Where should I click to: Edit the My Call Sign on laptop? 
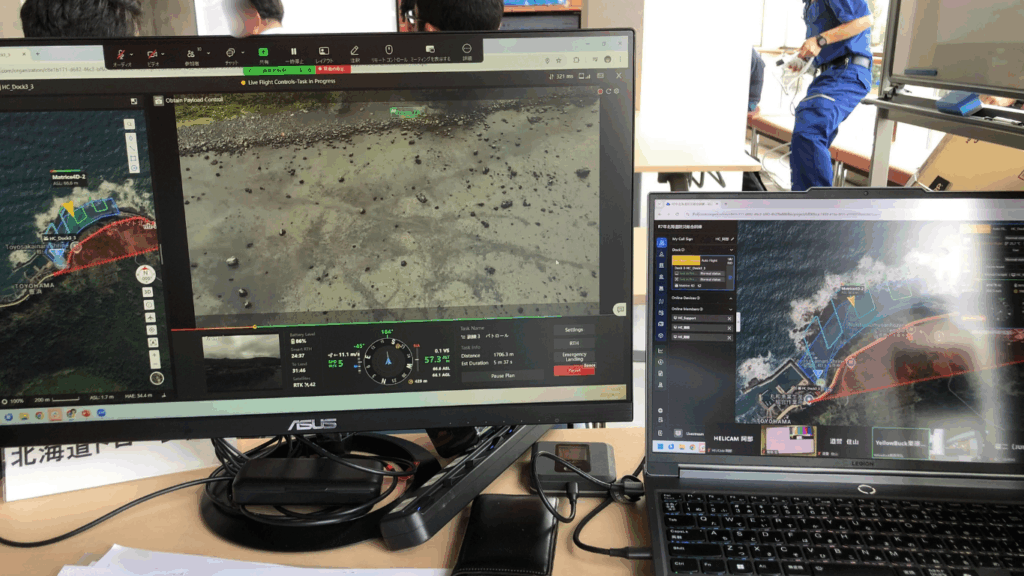(x=732, y=239)
